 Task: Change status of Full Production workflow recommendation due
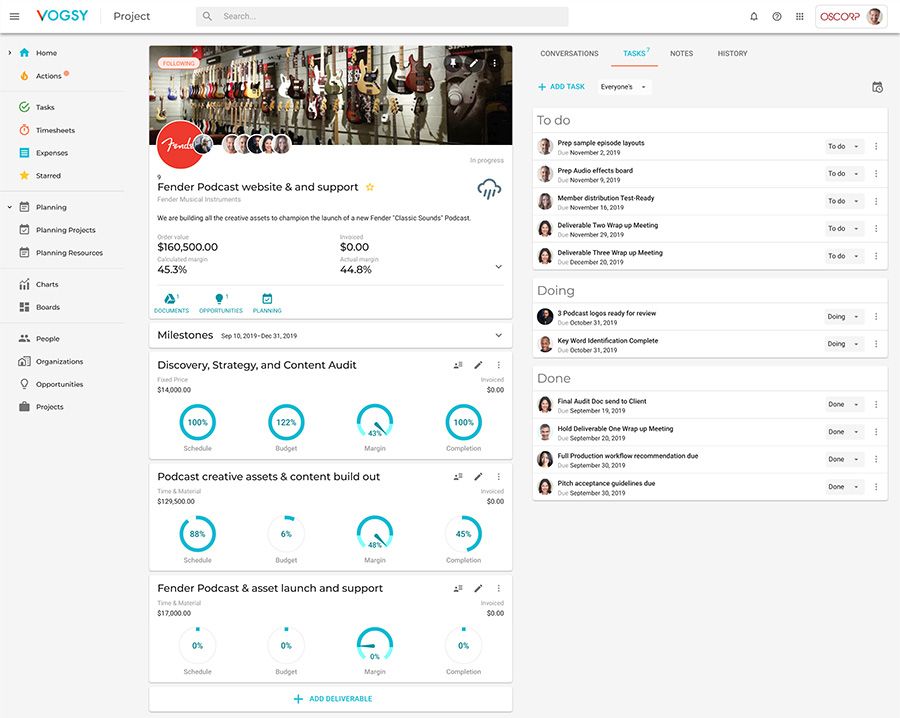(844, 459)
